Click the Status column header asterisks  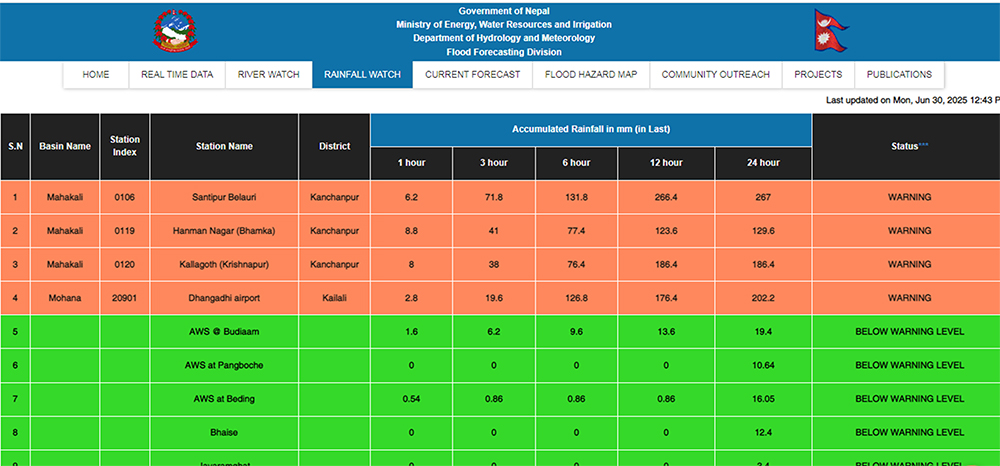coord(924,145)
